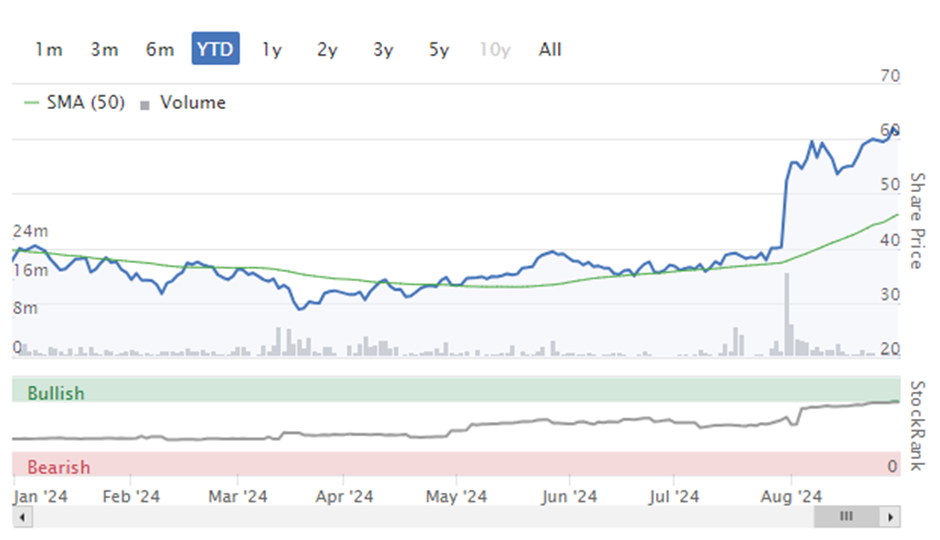This screenshot has width=940, height=540.
Task: Click the greyed-out 10y range option
Action: coord(495,50)
